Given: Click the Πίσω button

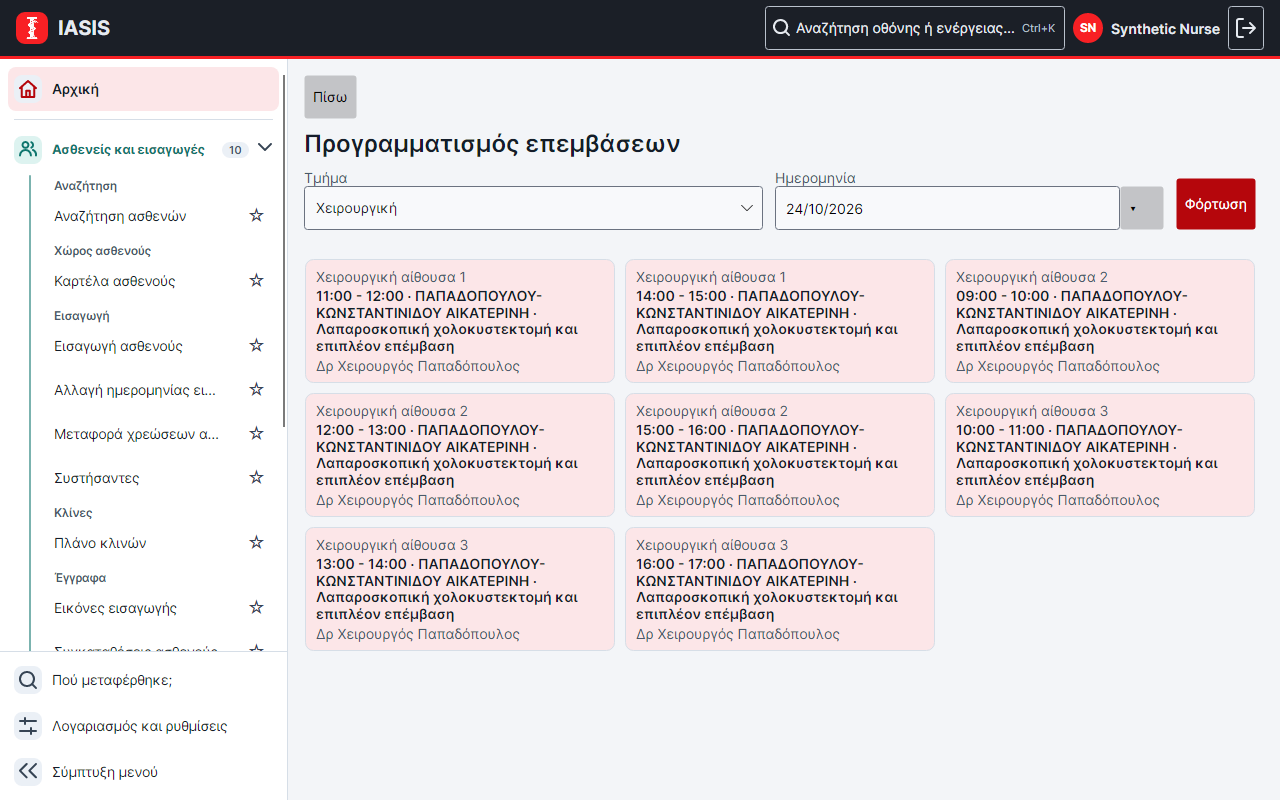Looking at the screenshot, I should click(x=330, y=97).
